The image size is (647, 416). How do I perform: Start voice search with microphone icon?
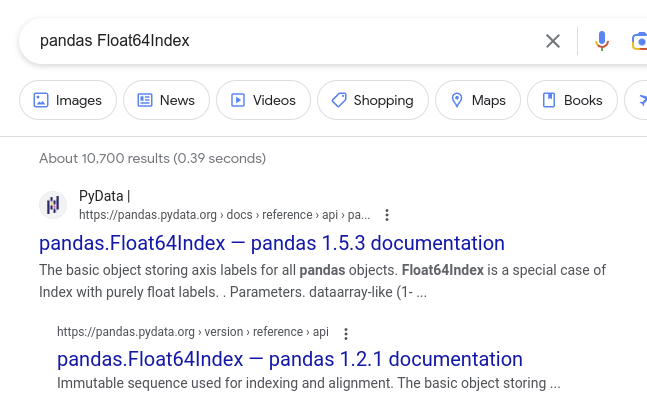(602, 41)
